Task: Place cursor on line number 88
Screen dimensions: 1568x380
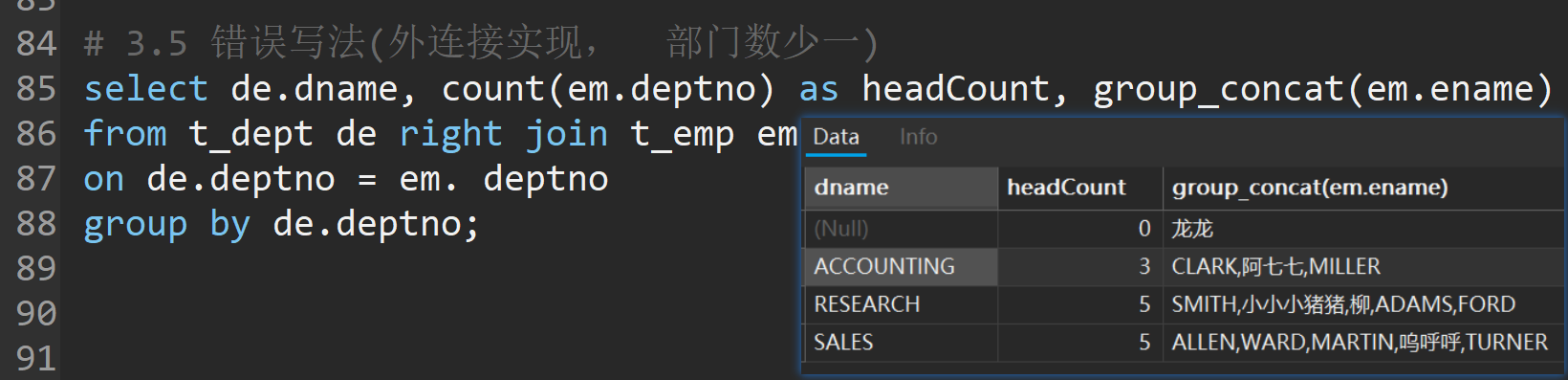Action: (x=36, y=224)
